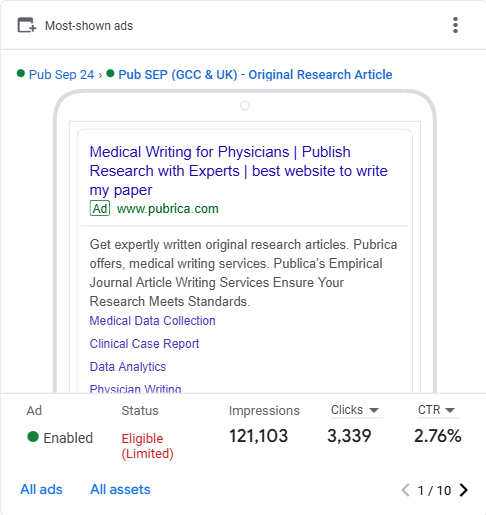Click the green Enabled status dot

pyautogui.click(x=33, y=437)
